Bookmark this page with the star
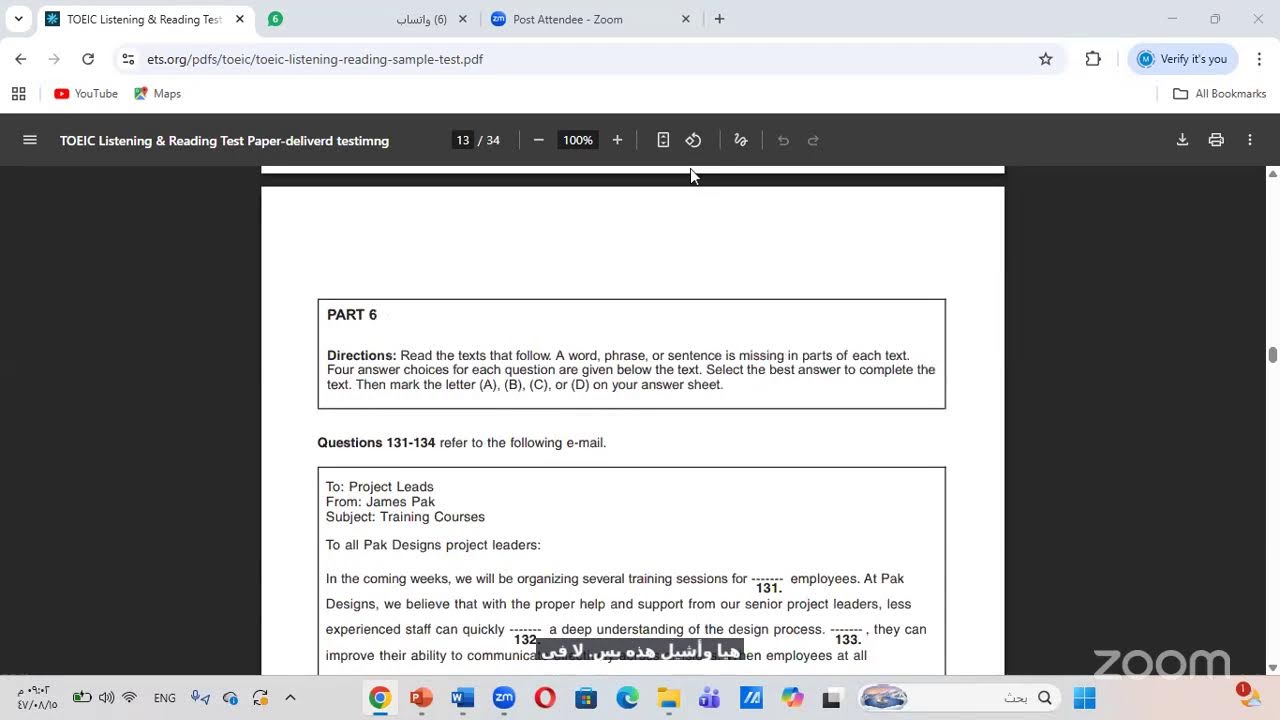Screen dimensions: 1280x720 (1046, 59)
